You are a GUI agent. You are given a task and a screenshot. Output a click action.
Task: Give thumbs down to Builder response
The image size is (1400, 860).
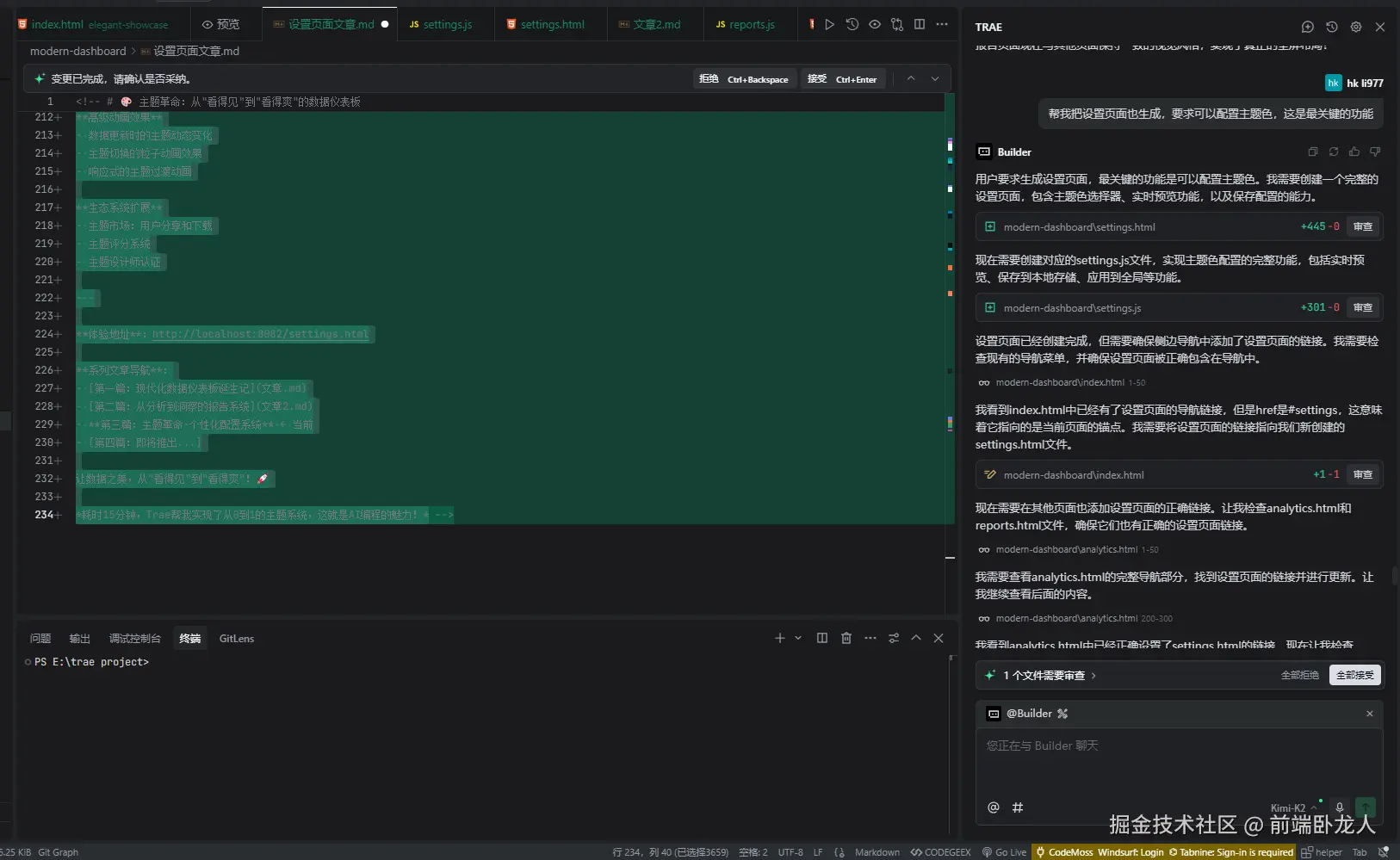[1375, 152]
